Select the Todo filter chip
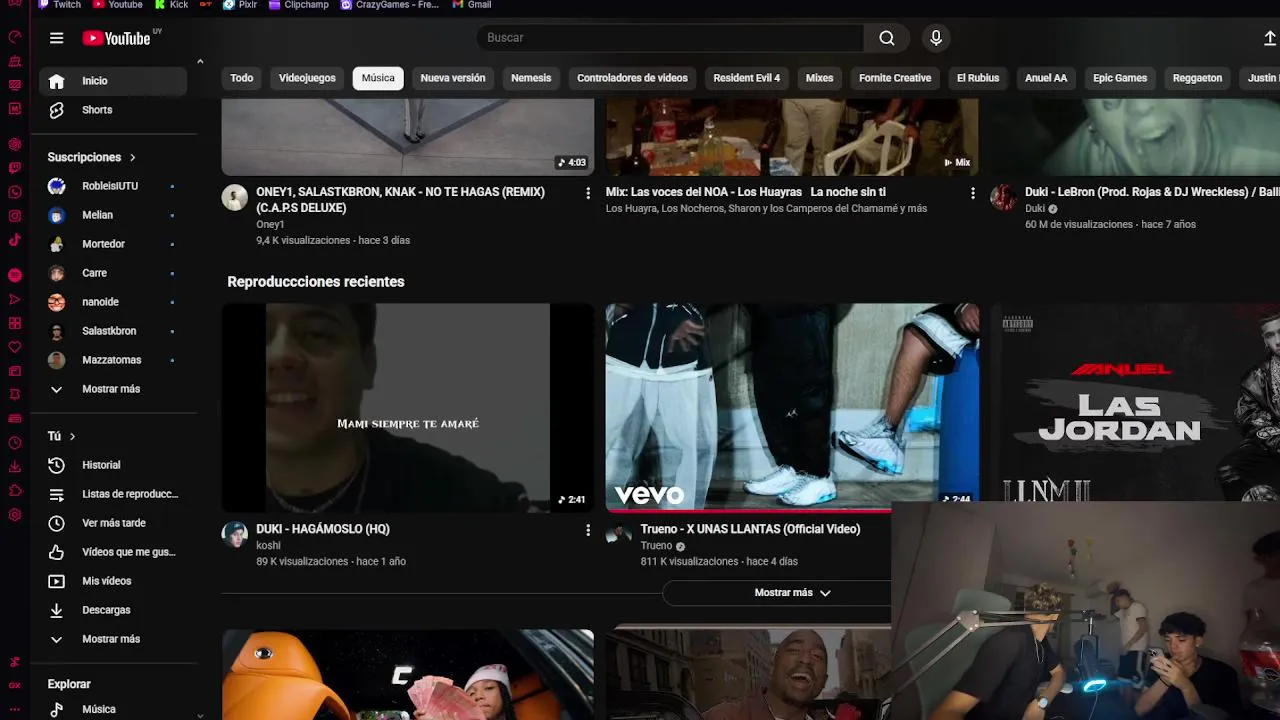Viewport: 1280px width, 720px height. tap(242, 78)
